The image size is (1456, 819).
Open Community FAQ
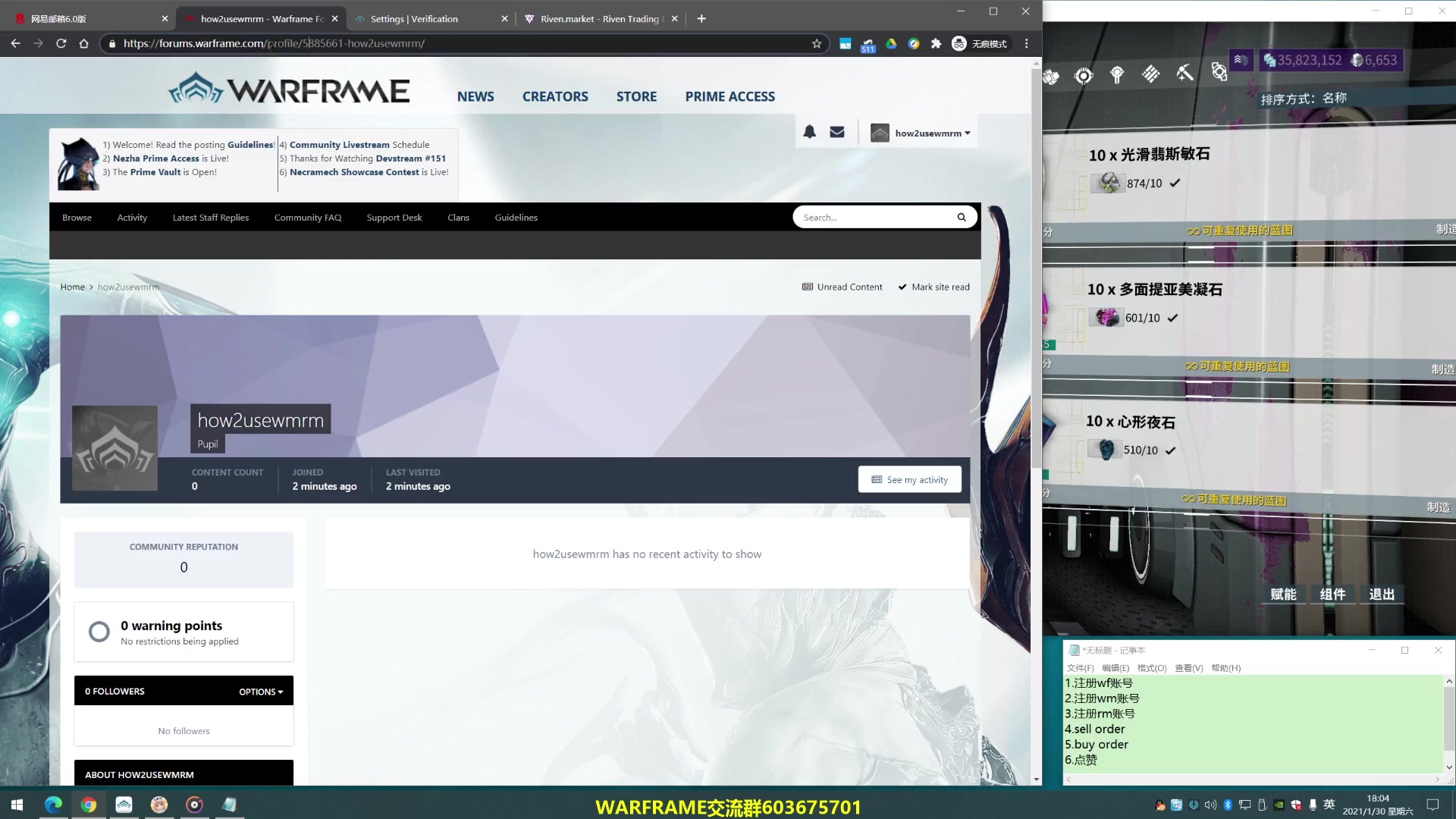coord(308,217)
